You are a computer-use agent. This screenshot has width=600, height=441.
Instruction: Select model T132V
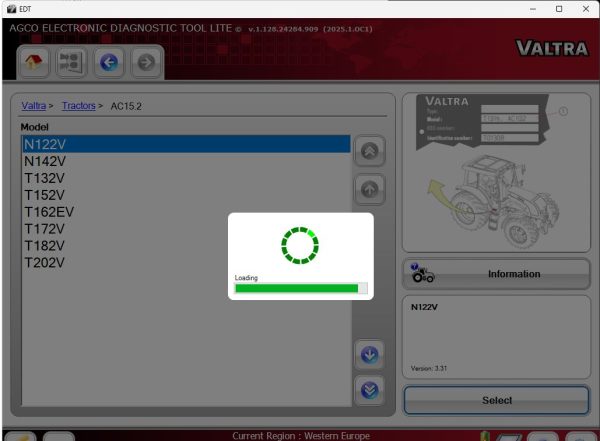(x=186, y=178)
